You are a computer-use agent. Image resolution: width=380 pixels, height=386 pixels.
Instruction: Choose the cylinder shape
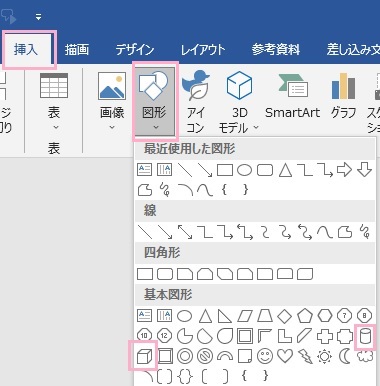pos(365,336)
